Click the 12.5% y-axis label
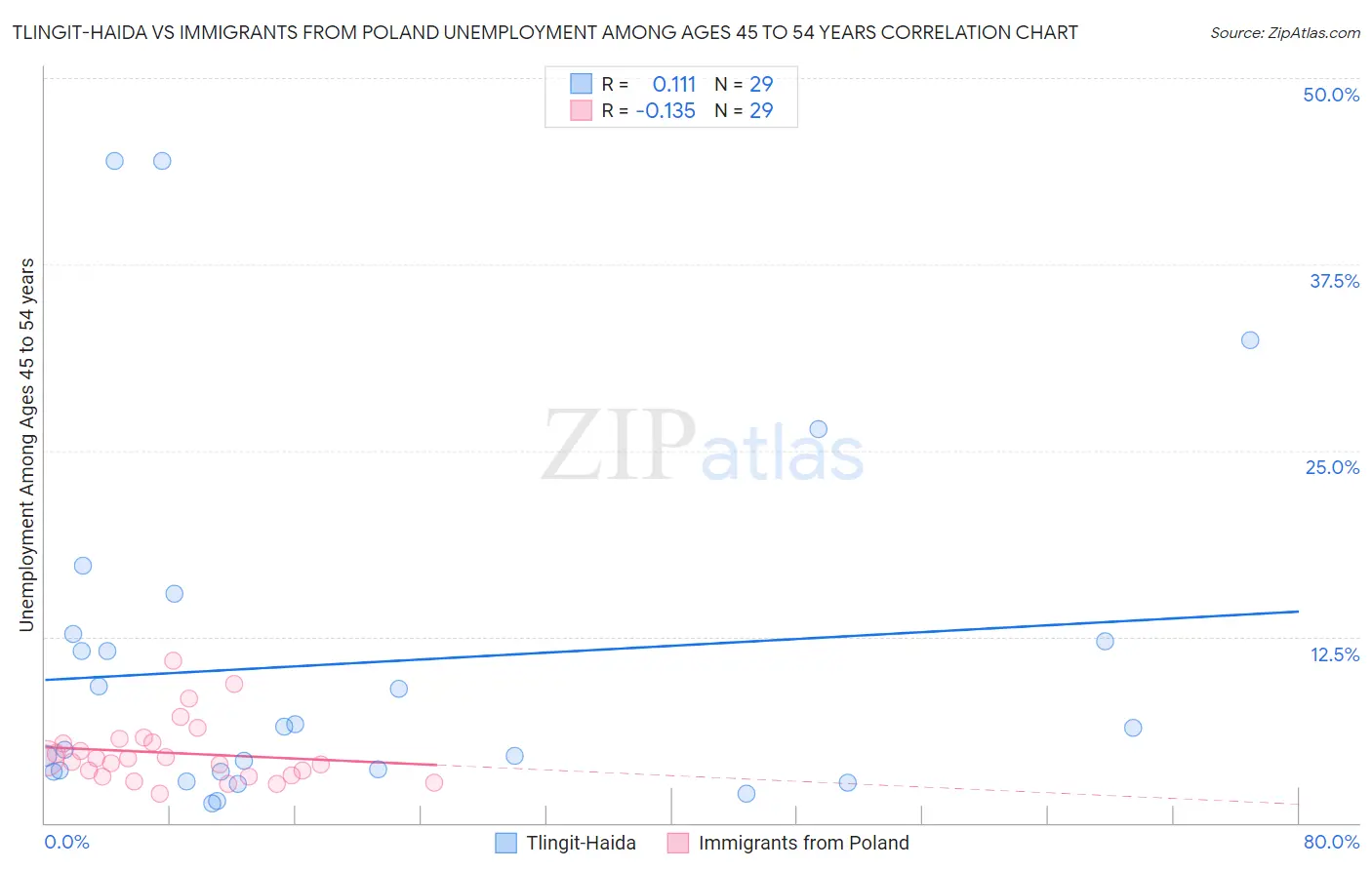The image size is (1372, 870). 1334,654
